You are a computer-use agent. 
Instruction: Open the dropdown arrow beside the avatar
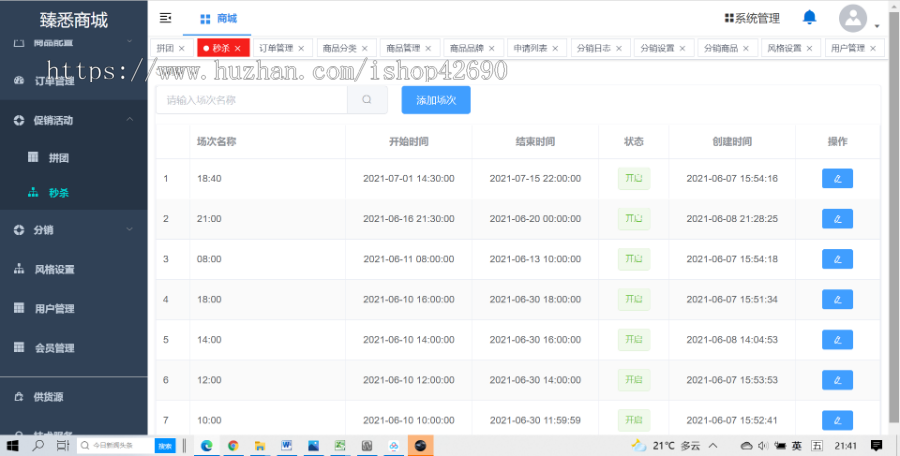[876, 26]
